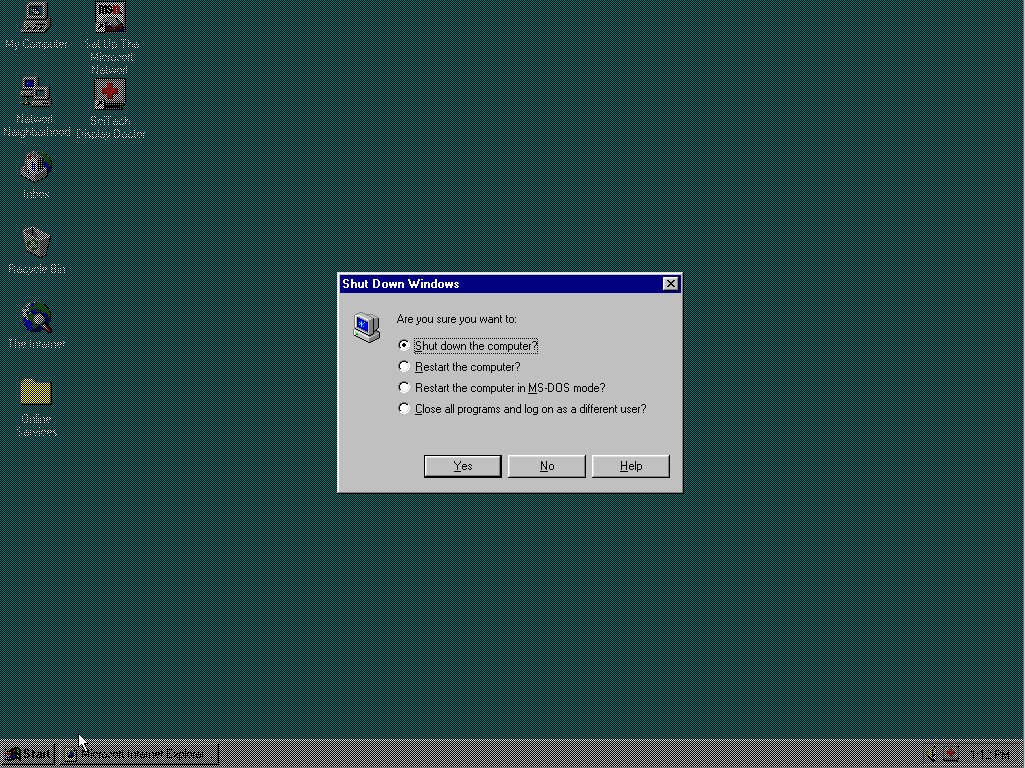Confirm shutdown with the Yes button
The image size is (1025, 768).
pos(462,466)
